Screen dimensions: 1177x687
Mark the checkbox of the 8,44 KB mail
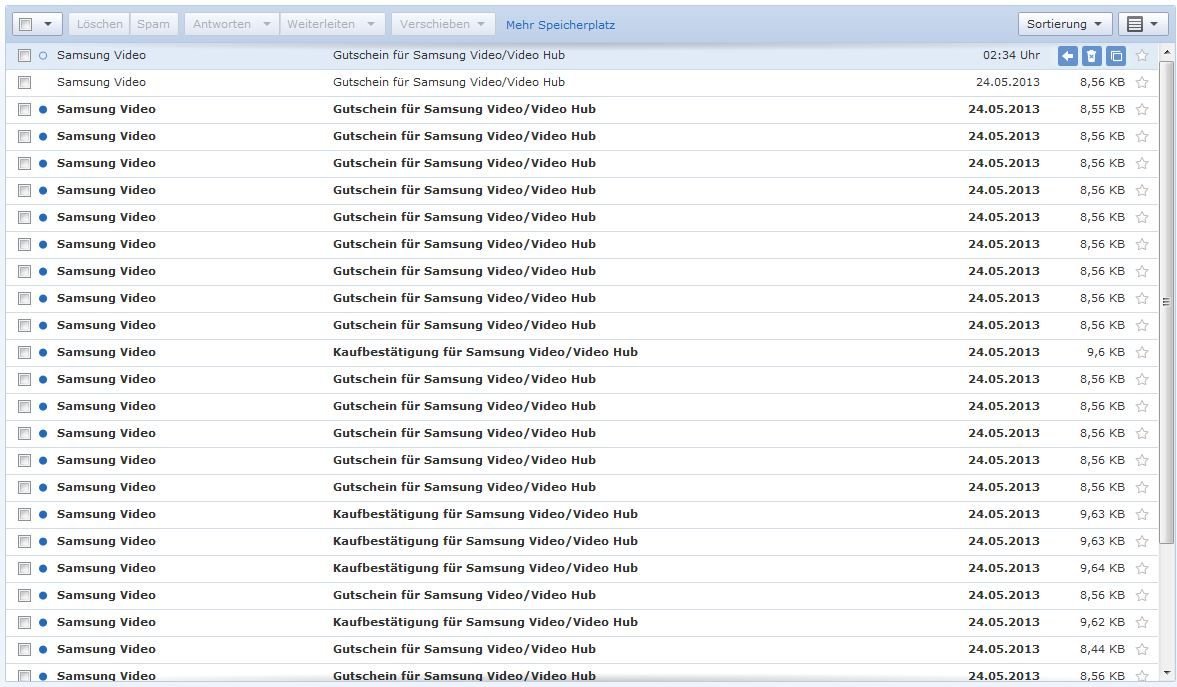pos(25,650)
